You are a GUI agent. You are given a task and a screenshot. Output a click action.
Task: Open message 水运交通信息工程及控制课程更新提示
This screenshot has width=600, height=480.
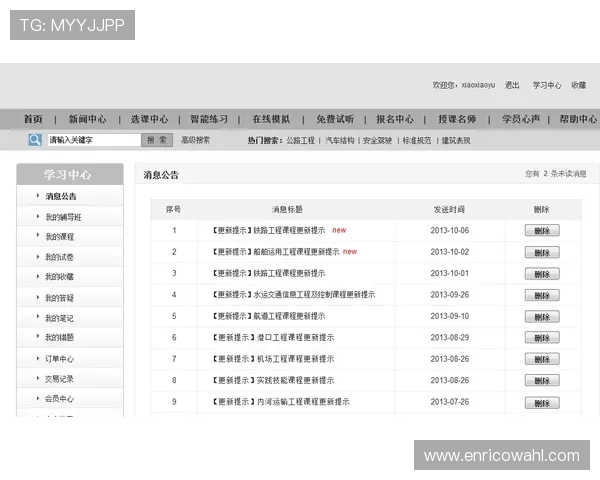294,294
